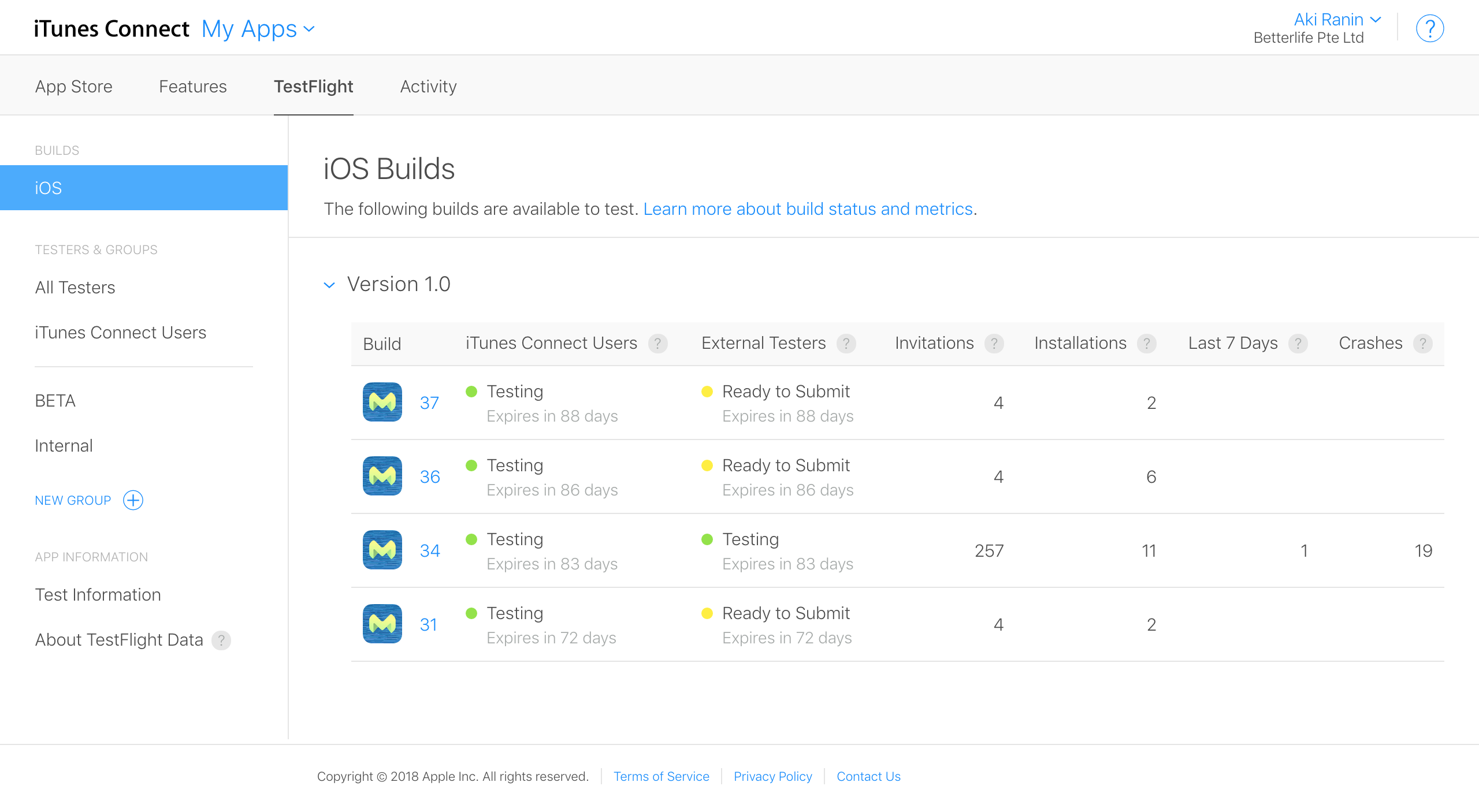Select iOS under Builds in sidebar
Image resolution: width=1479 pixels, height=812 pixels.
click(144, 188)
